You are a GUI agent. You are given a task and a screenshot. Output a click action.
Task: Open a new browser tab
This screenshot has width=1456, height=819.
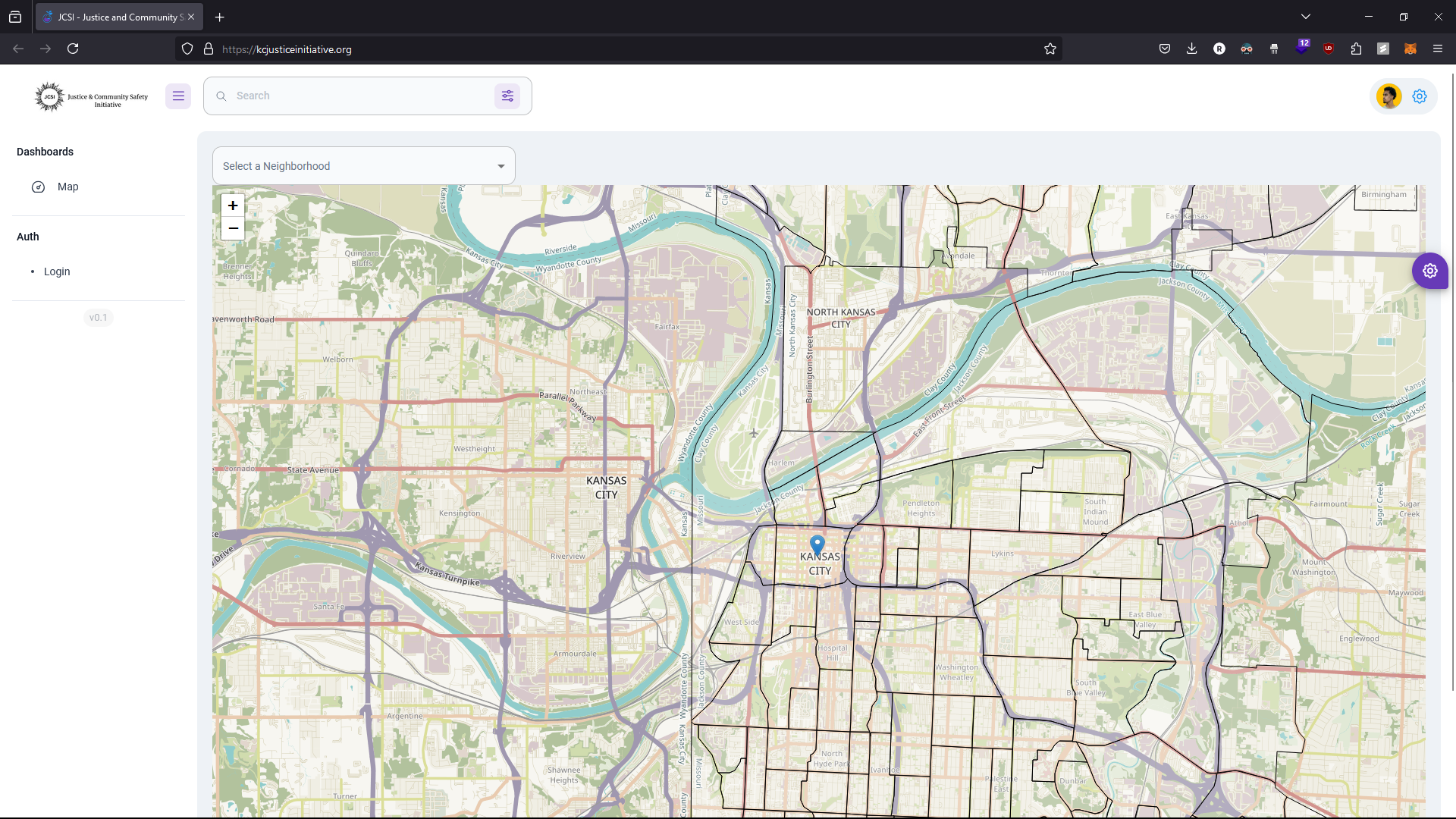220,17
